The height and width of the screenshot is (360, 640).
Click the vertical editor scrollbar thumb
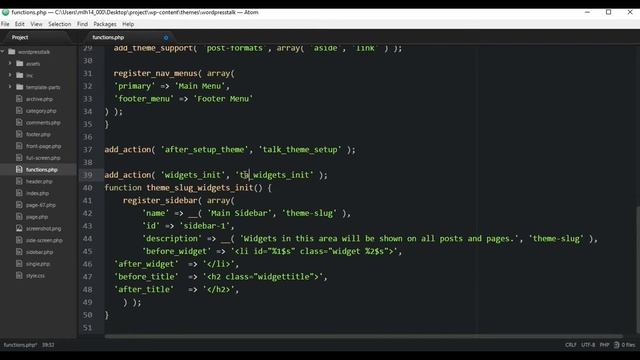(638, 269)
